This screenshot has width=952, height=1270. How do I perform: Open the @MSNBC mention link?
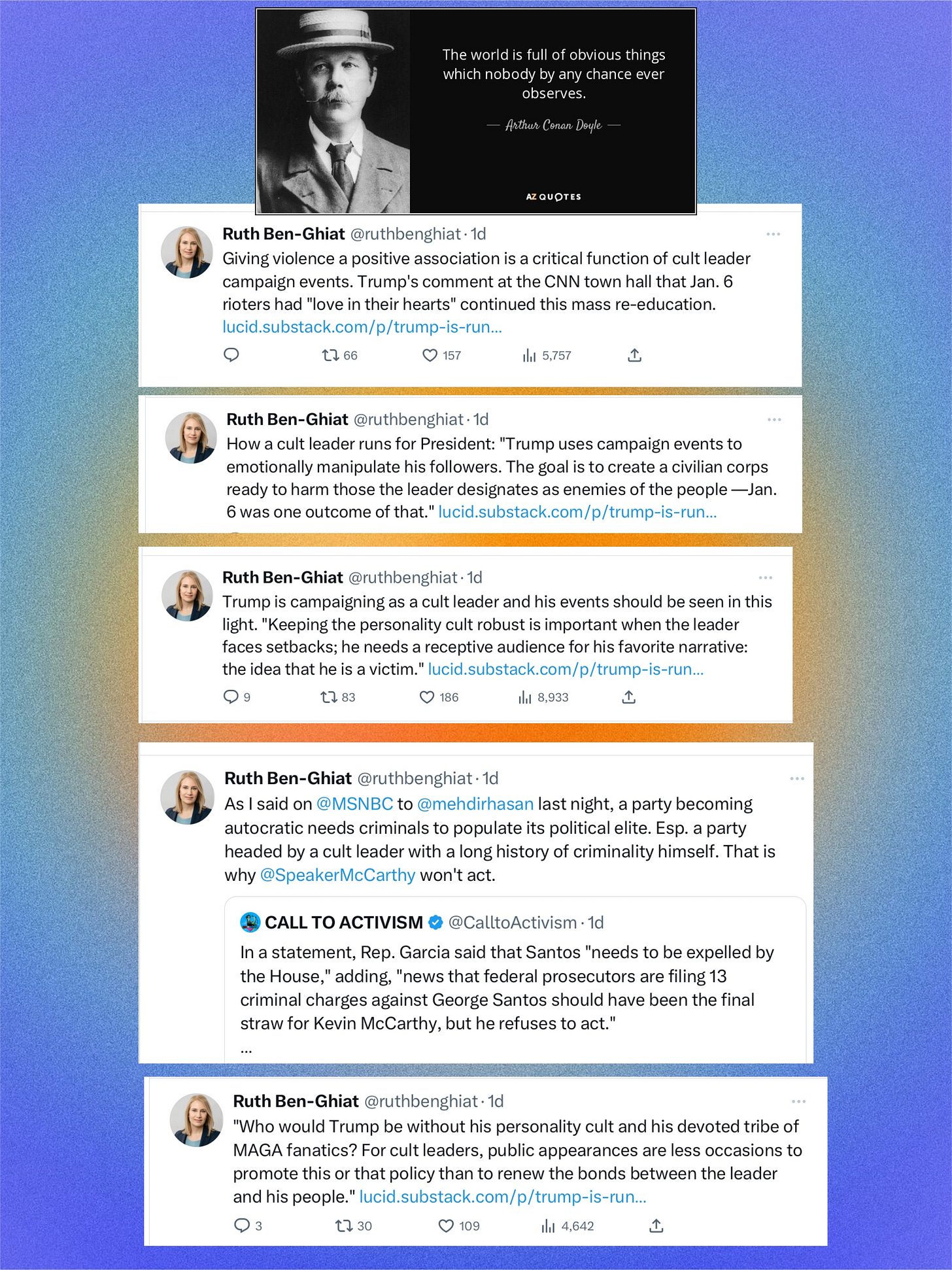click(x=355, y=804)
